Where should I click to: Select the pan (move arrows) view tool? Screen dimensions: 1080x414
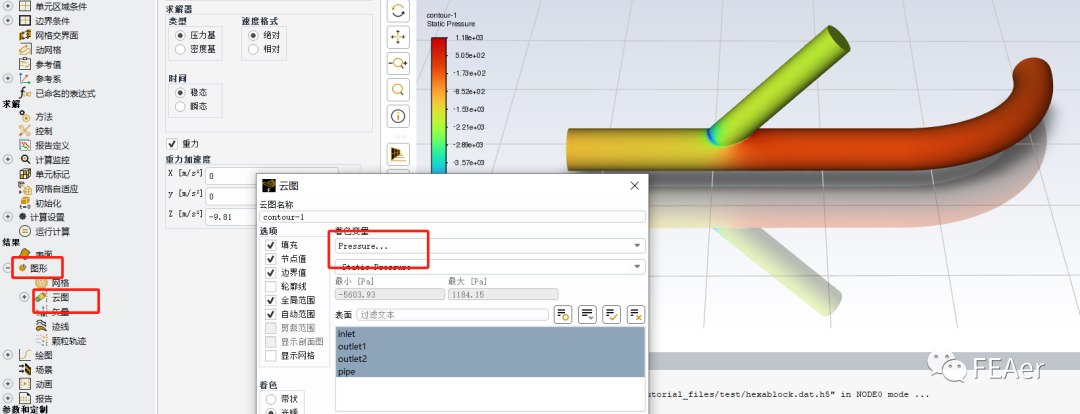click(399, 37)
